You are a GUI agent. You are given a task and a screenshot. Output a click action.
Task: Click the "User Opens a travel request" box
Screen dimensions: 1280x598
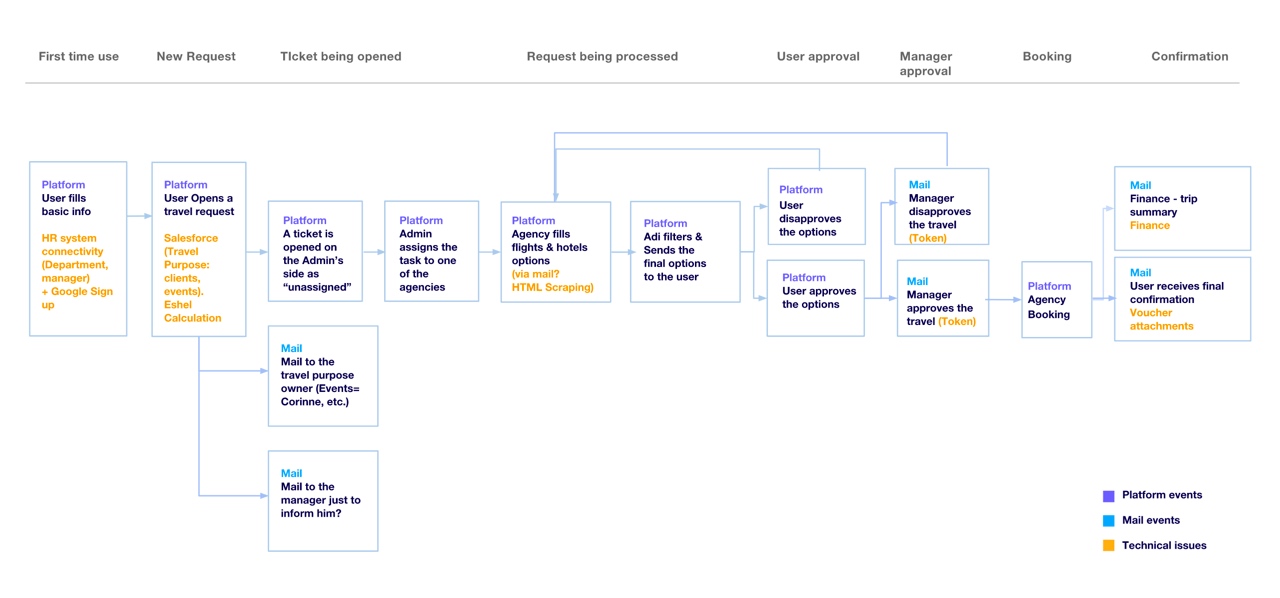coord(199,249)
